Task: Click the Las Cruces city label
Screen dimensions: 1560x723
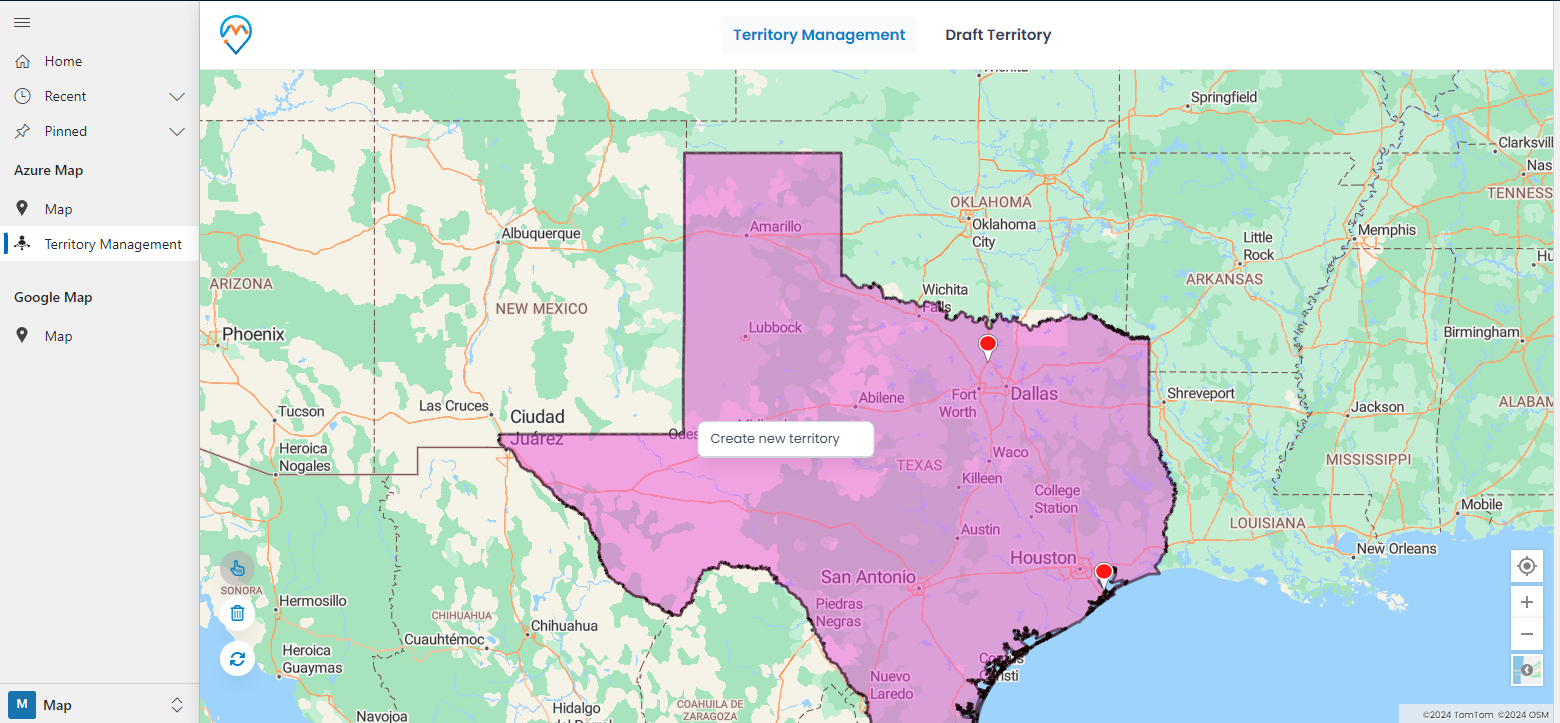Action: point(453,406)
